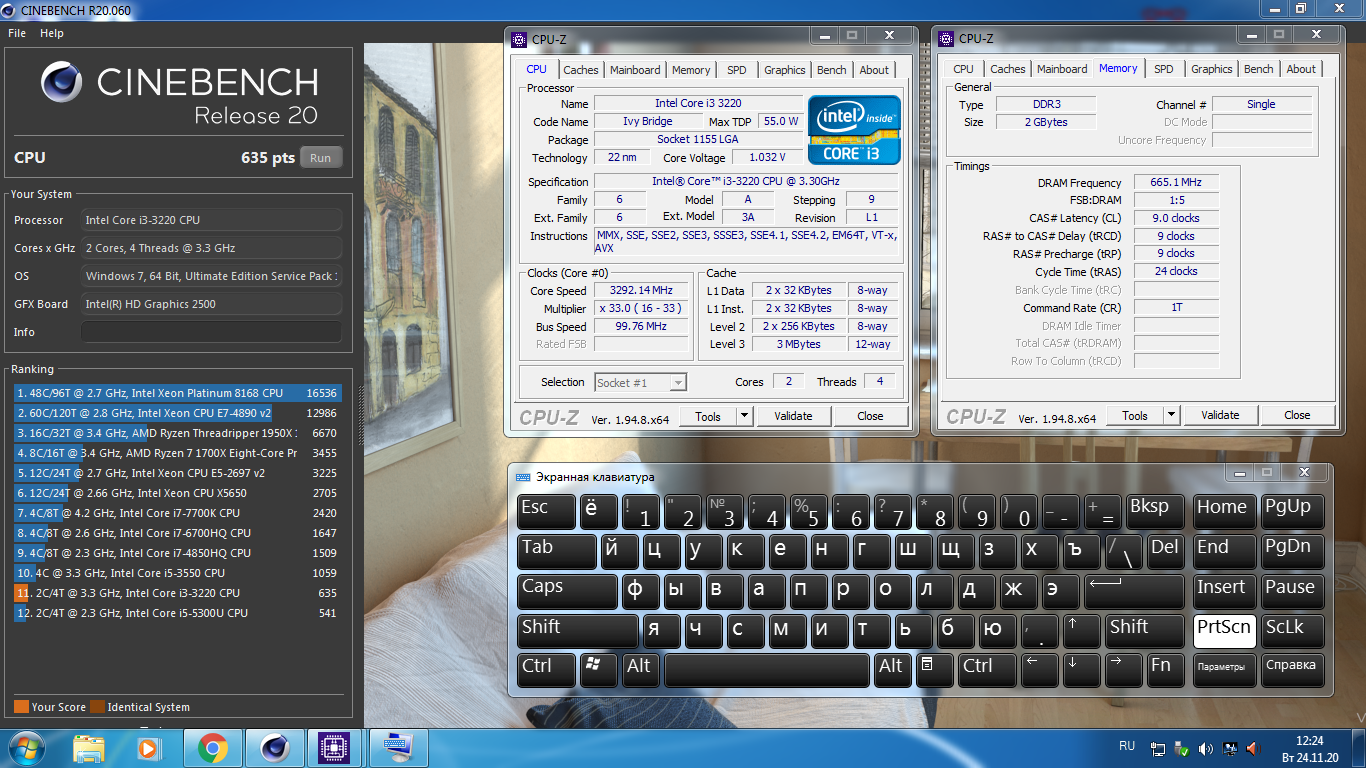Tap the right arrow key on on-screen keyboard
Image resolution: width=1366 pixels, height=768 pixels.
click(1123, 668)
